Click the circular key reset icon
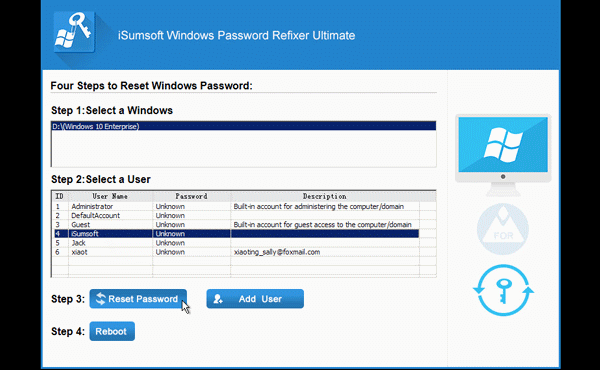This screenshot has height=370, width=600. pyautogui.click(x=504, y=290)
